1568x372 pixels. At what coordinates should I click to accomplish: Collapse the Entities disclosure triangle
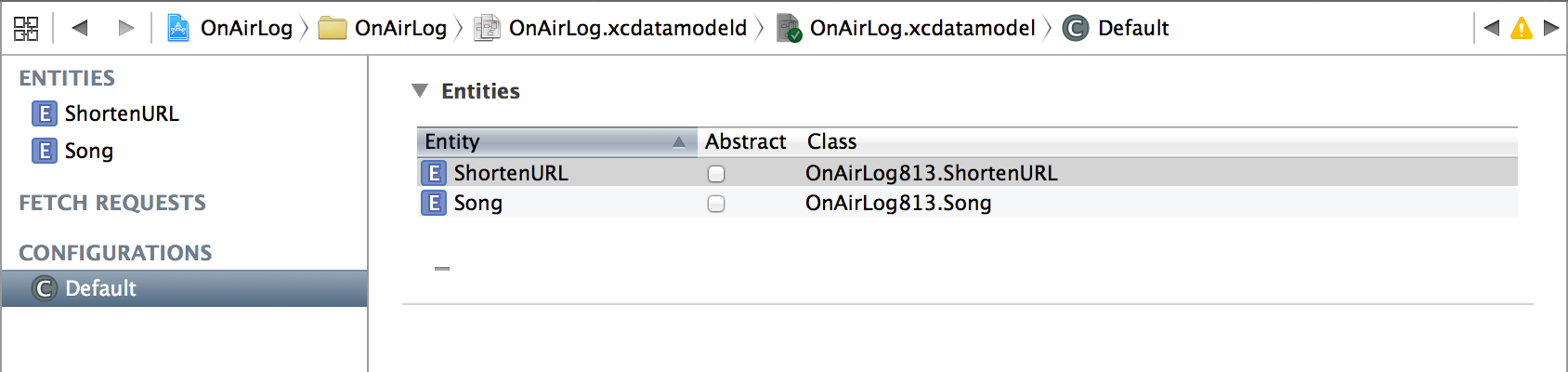(x=420, y=90)
